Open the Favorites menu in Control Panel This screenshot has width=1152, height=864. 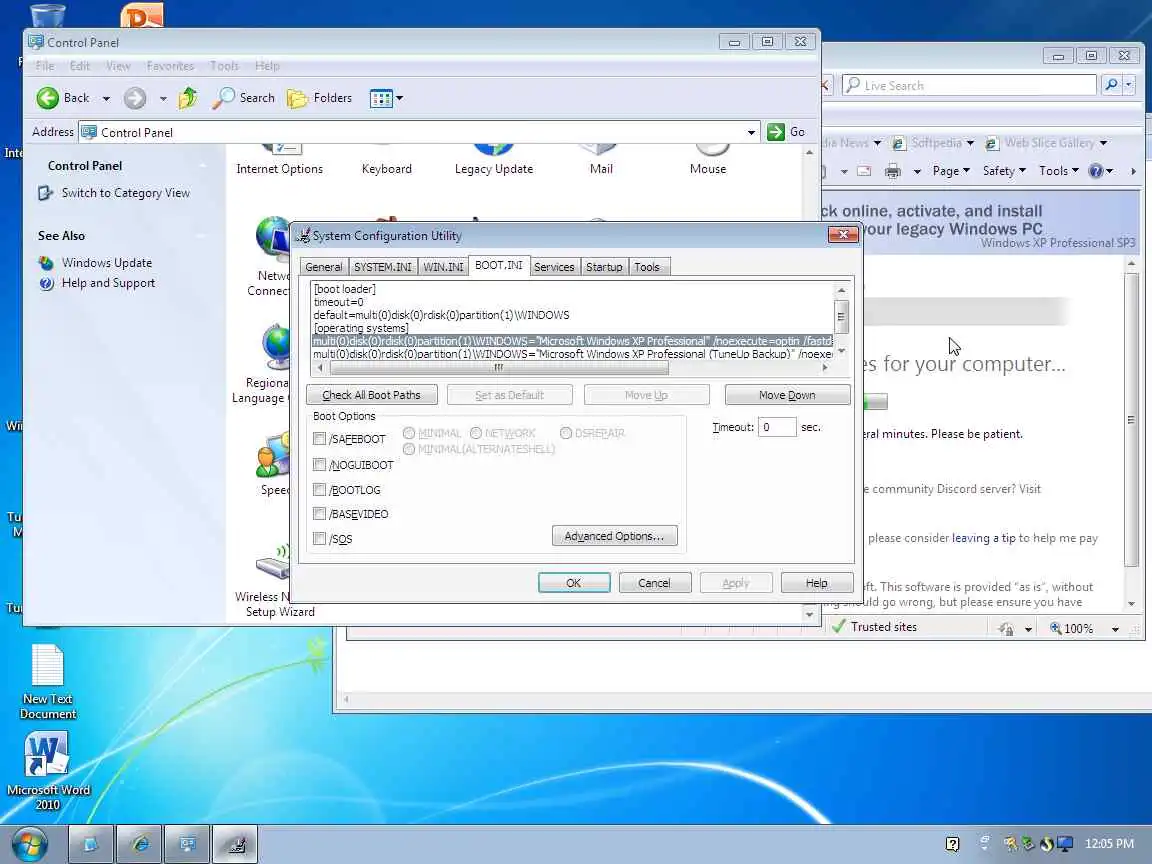170,65
